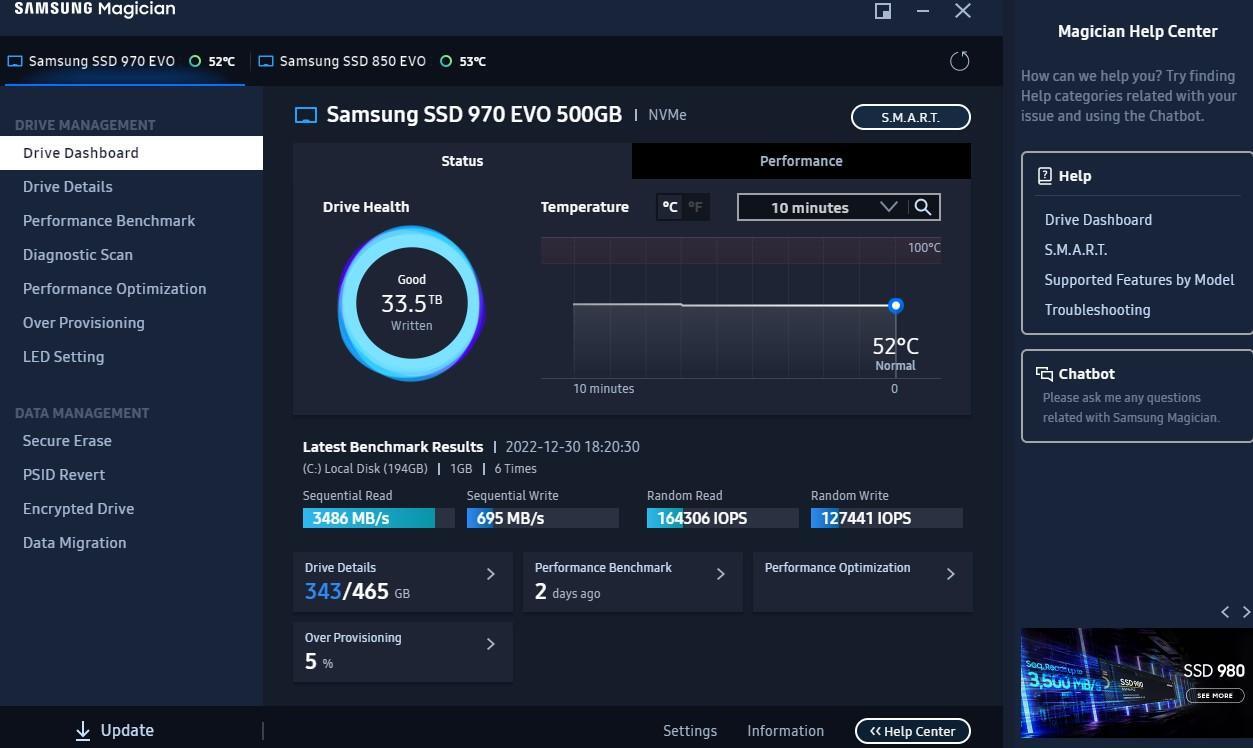This screenshot has height=748, width=1253.
Task: Click the SSD 850 EVO drive tab icon
Action: 266,61
